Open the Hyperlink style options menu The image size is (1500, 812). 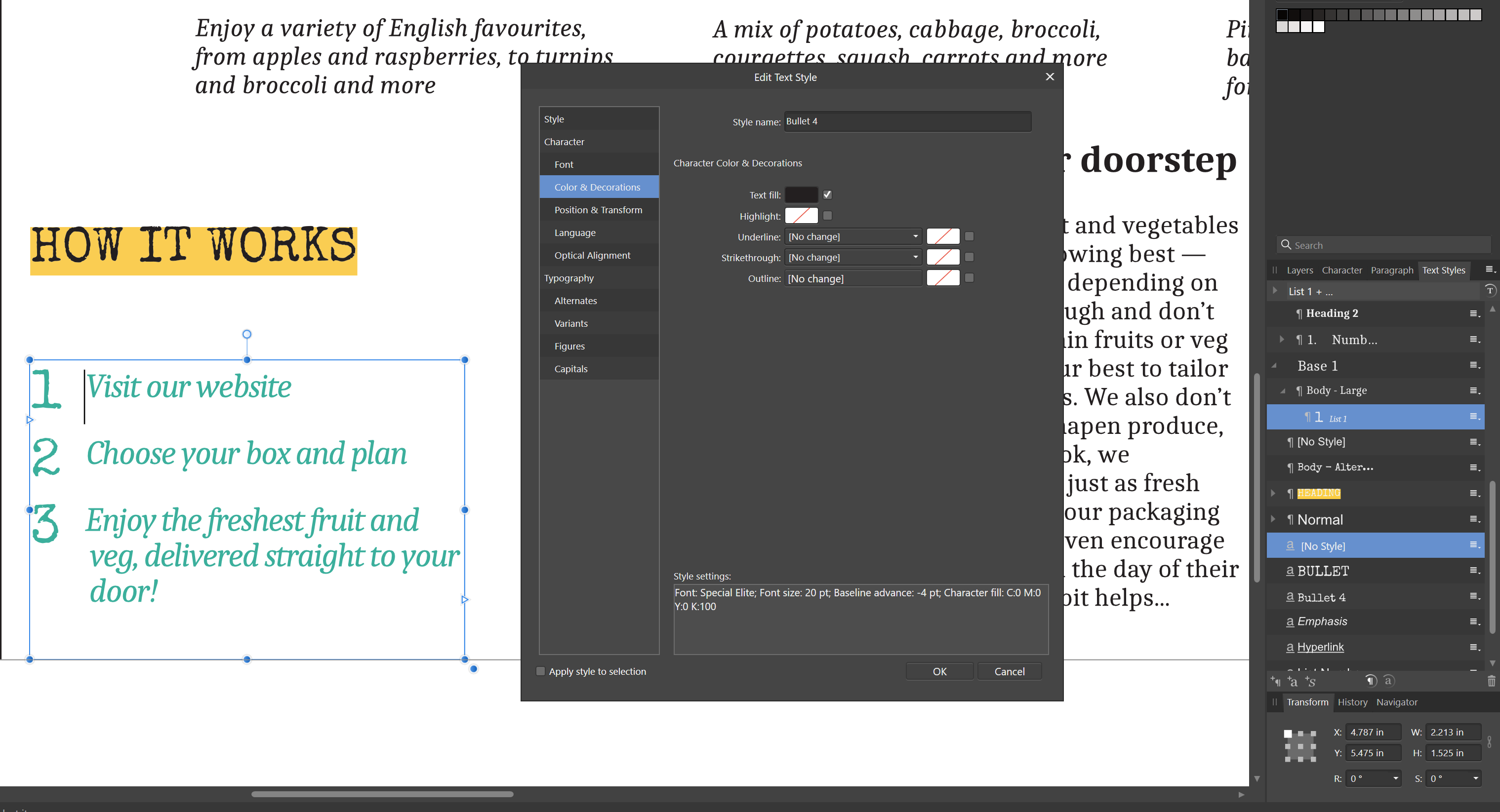point(1474,647)
